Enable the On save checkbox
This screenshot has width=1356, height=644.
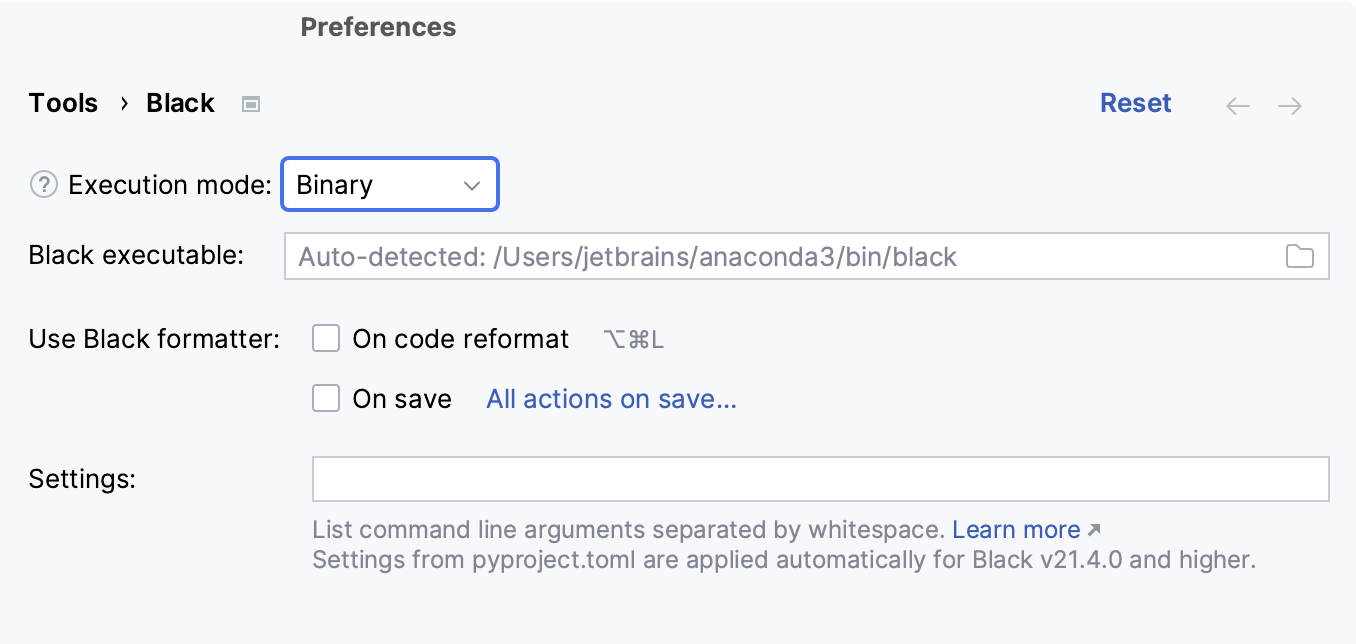[x=325, y=398]
